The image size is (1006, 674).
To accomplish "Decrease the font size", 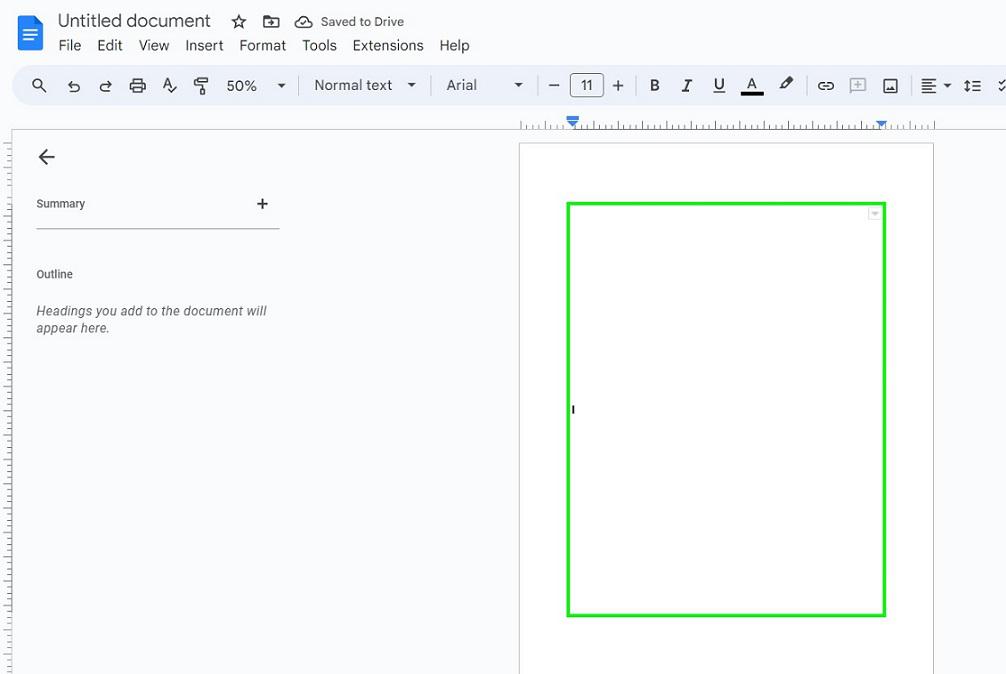I will point(554,85).
